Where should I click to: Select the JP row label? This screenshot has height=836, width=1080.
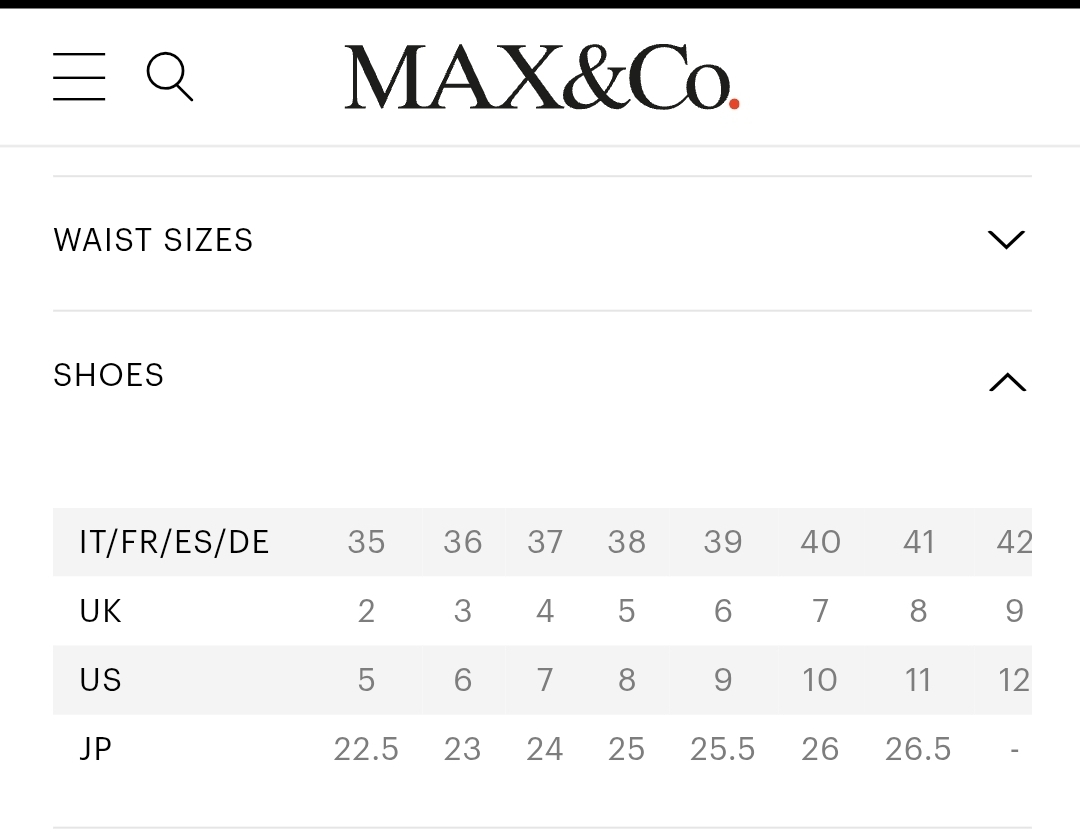pyautogui.click(x=95, y=749)
